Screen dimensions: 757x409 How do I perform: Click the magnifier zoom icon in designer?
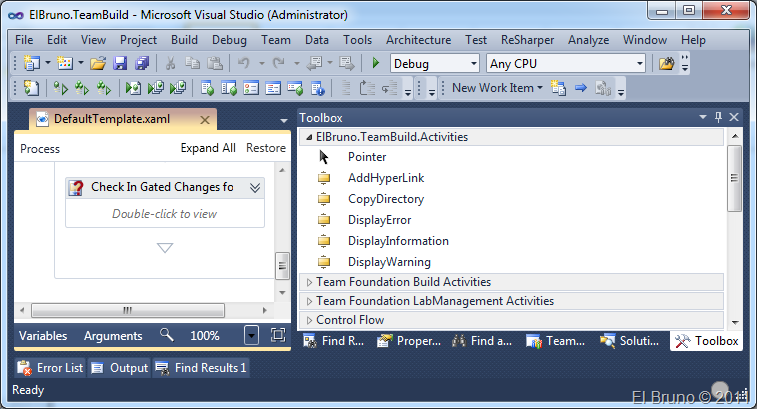[x=166, y=336]
